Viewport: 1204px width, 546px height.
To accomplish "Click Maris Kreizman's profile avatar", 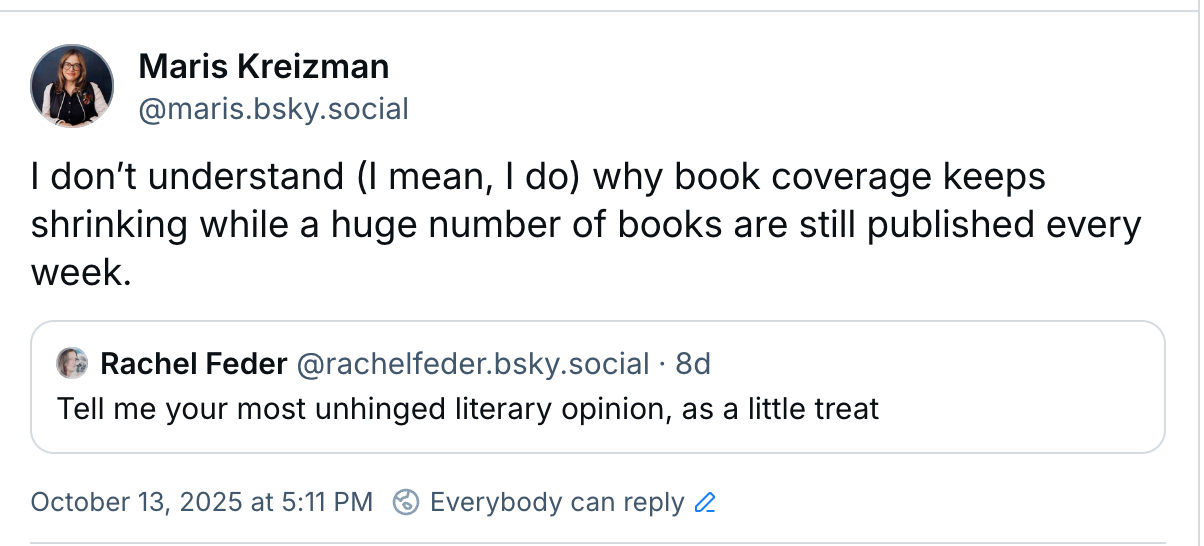I will (72, 86).
